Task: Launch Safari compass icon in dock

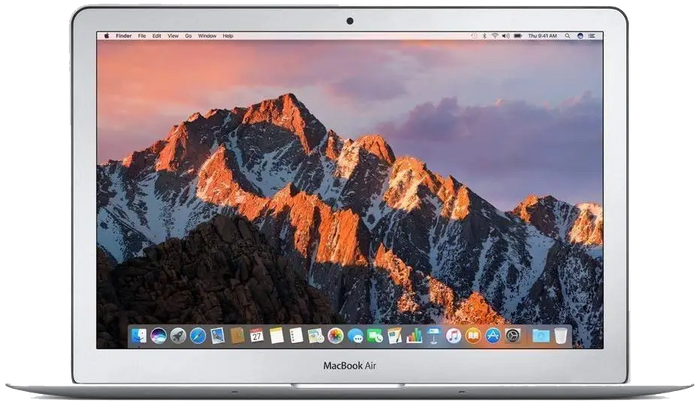Action: coord(197,336)
